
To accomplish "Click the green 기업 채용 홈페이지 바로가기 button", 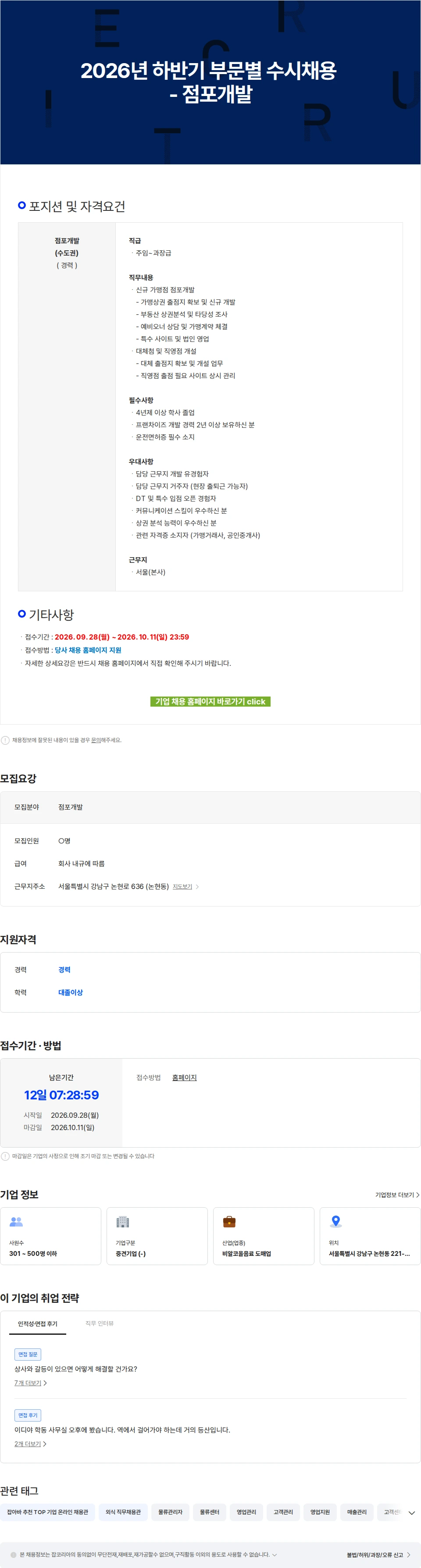I will pyautogui.click(x=210, y=701).
